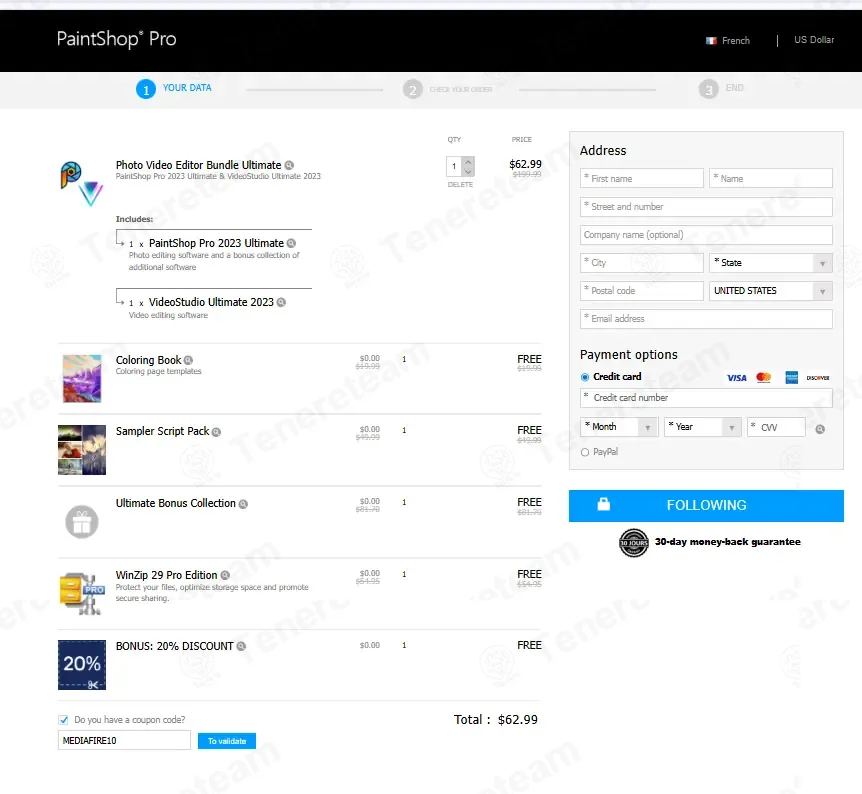Image resolution: width=862 pixels, height=794 pixels.
Task: Click DELETE under bundle quantity
Action: [460, 185]
